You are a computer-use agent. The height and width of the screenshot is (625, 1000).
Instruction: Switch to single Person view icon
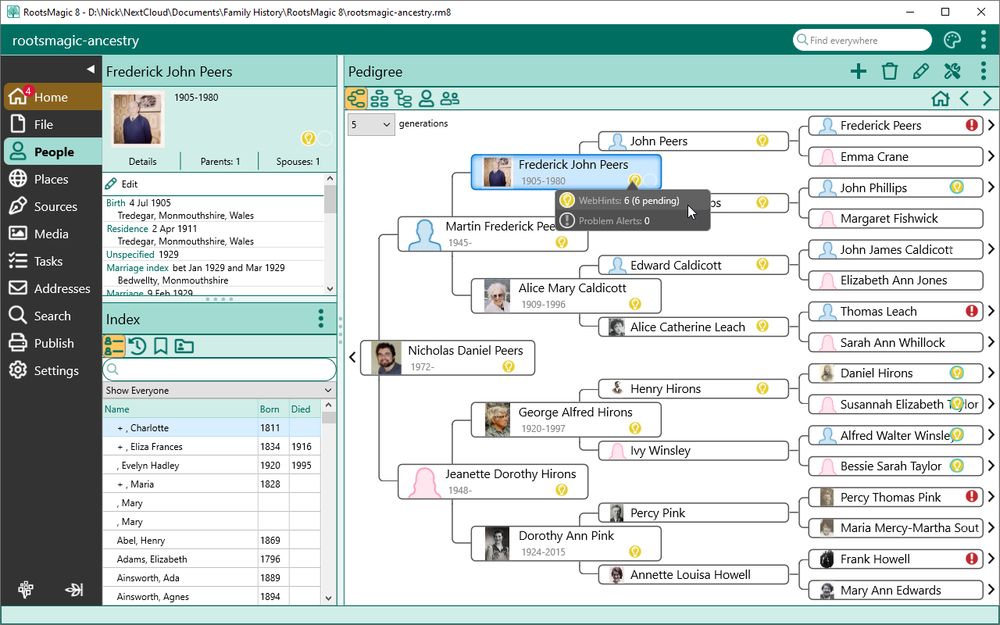[426, 99]
